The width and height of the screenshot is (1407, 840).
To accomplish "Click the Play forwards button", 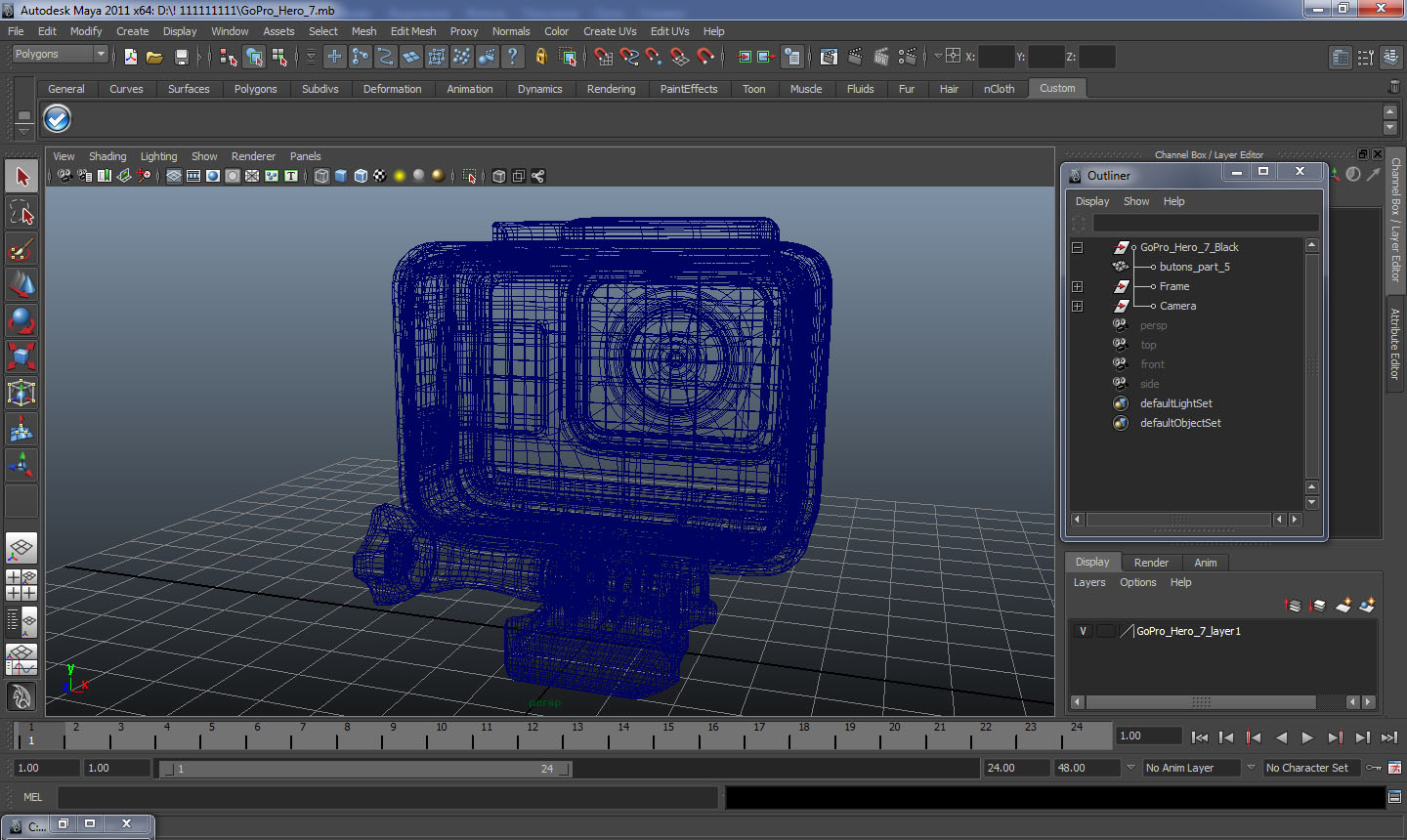I will point(1307,737).
